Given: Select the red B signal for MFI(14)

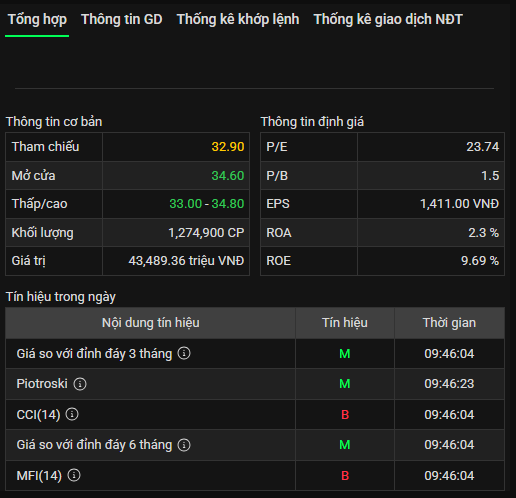Looking at the screenshot, I should click(345, 476).
